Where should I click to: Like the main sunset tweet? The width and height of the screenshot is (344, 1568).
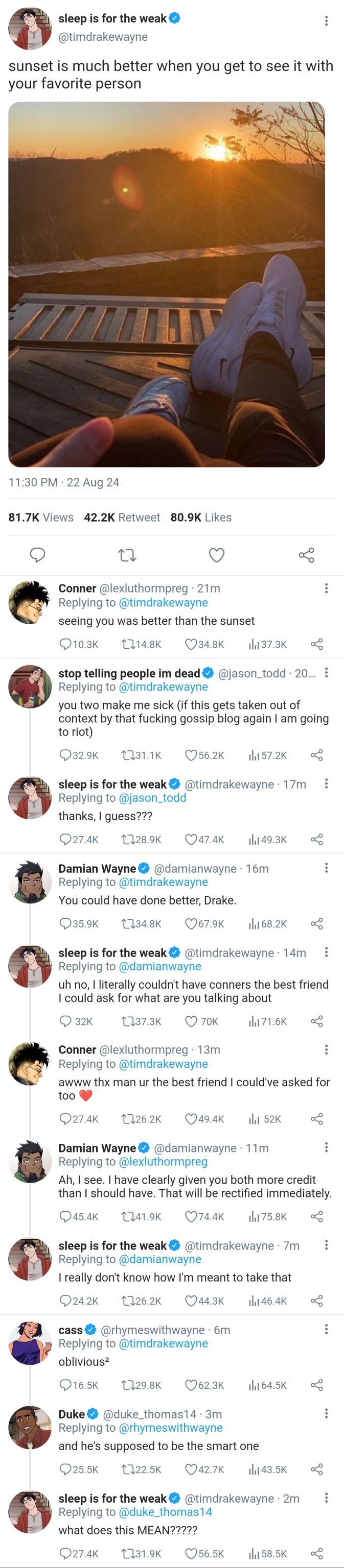tap(217, 554)
